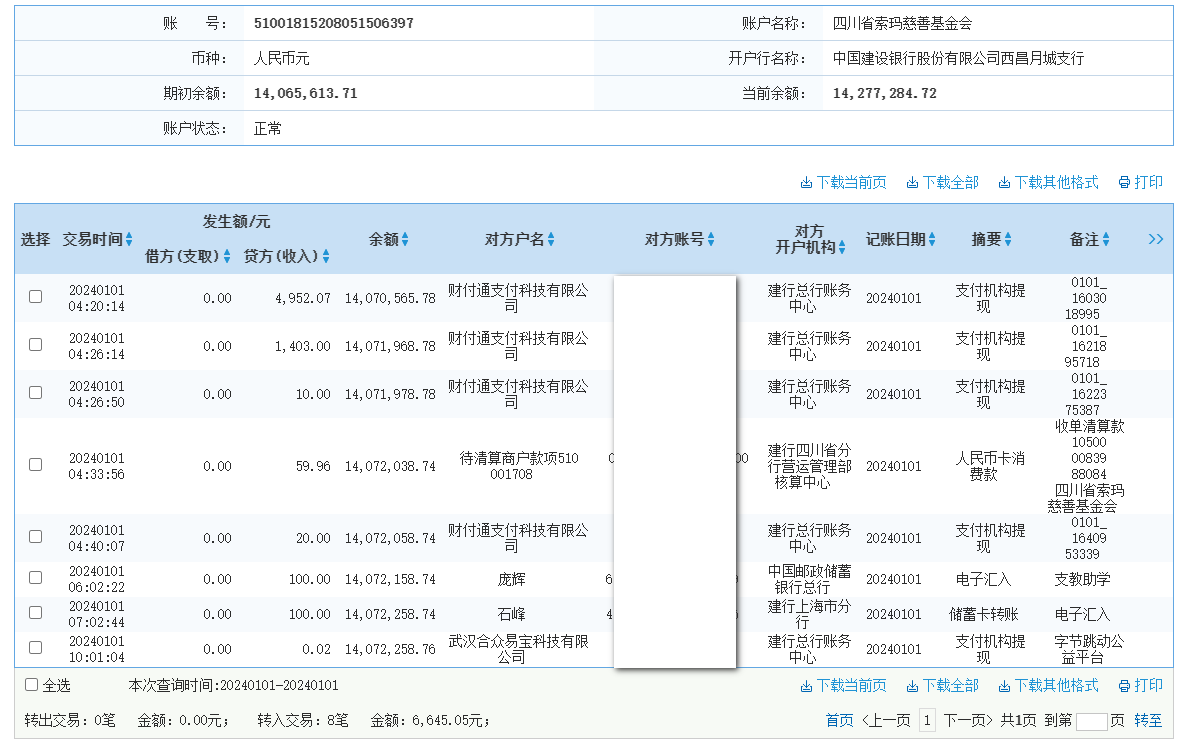Screen dimensions: 1181x744
Task: Sort by 贷方(收入) column arrows
Action: tap(325, 257)
